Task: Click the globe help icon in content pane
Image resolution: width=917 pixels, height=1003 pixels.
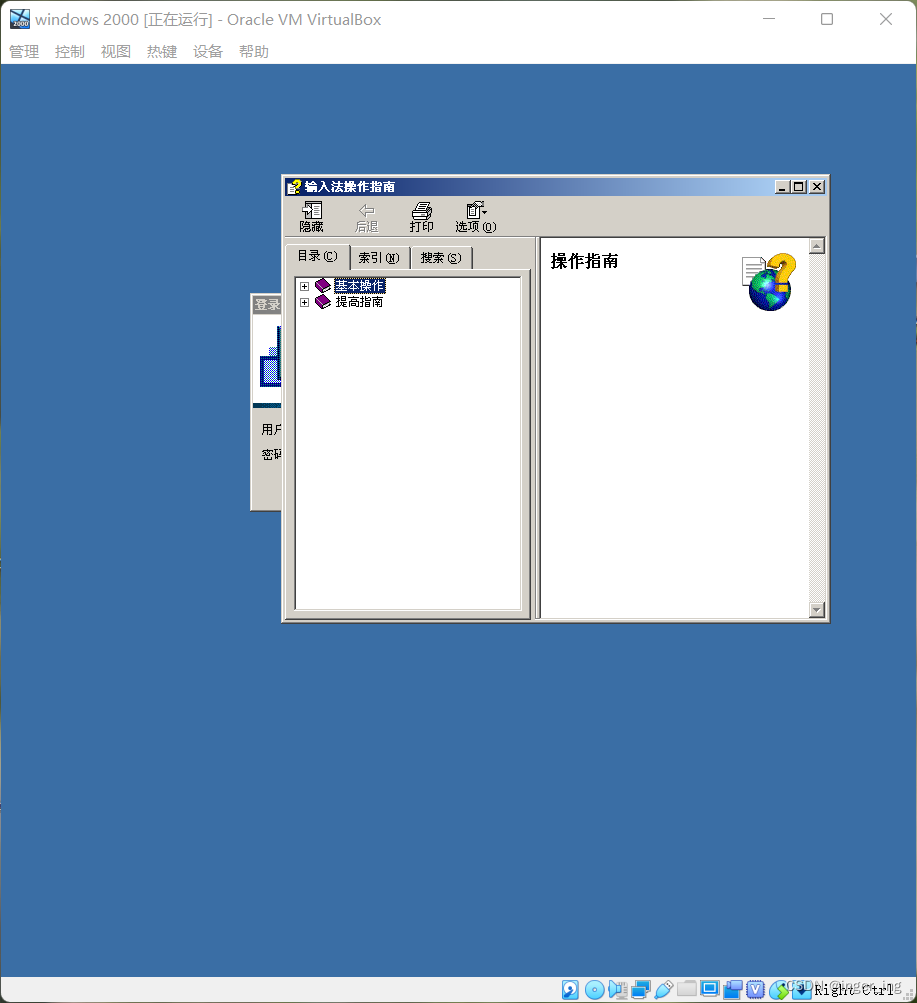Action: pyautogui.click(x=769, y=282)
